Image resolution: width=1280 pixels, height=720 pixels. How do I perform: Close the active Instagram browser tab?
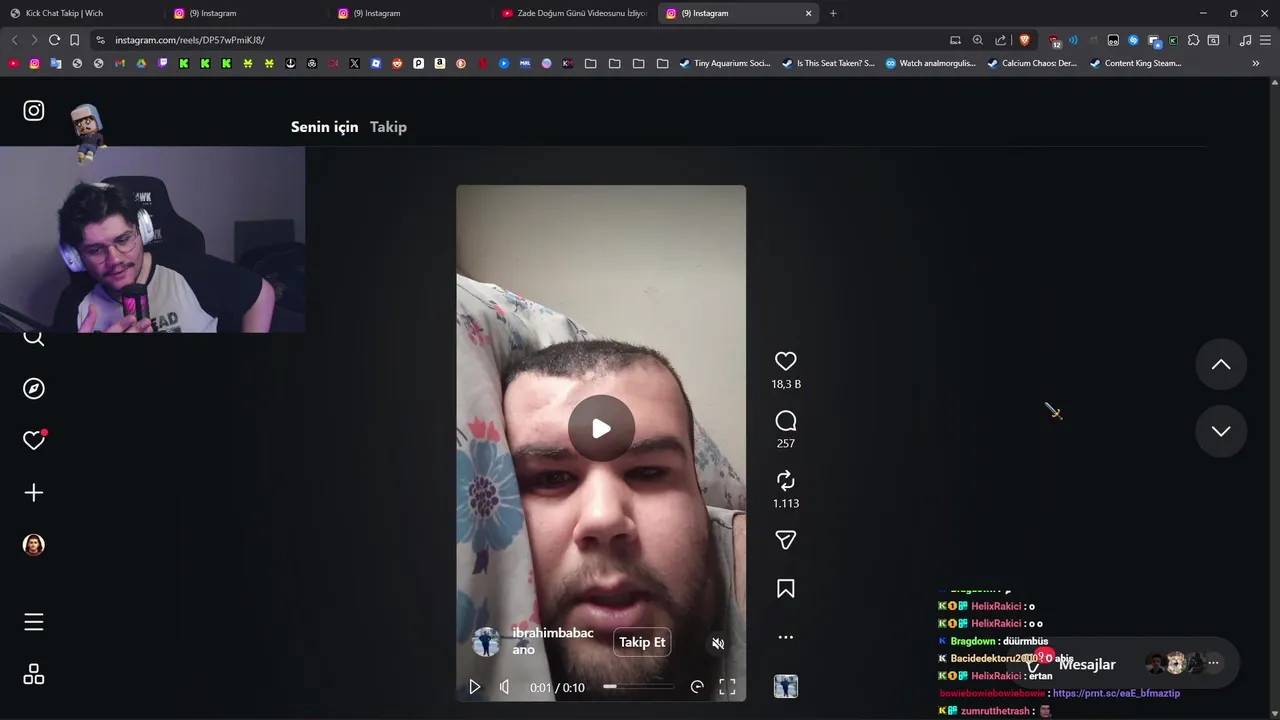point(808,13)
